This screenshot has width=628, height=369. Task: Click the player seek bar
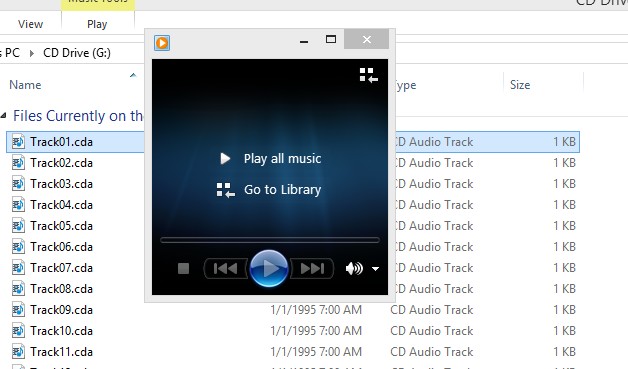pyautogui.click(x=270, y=240)
